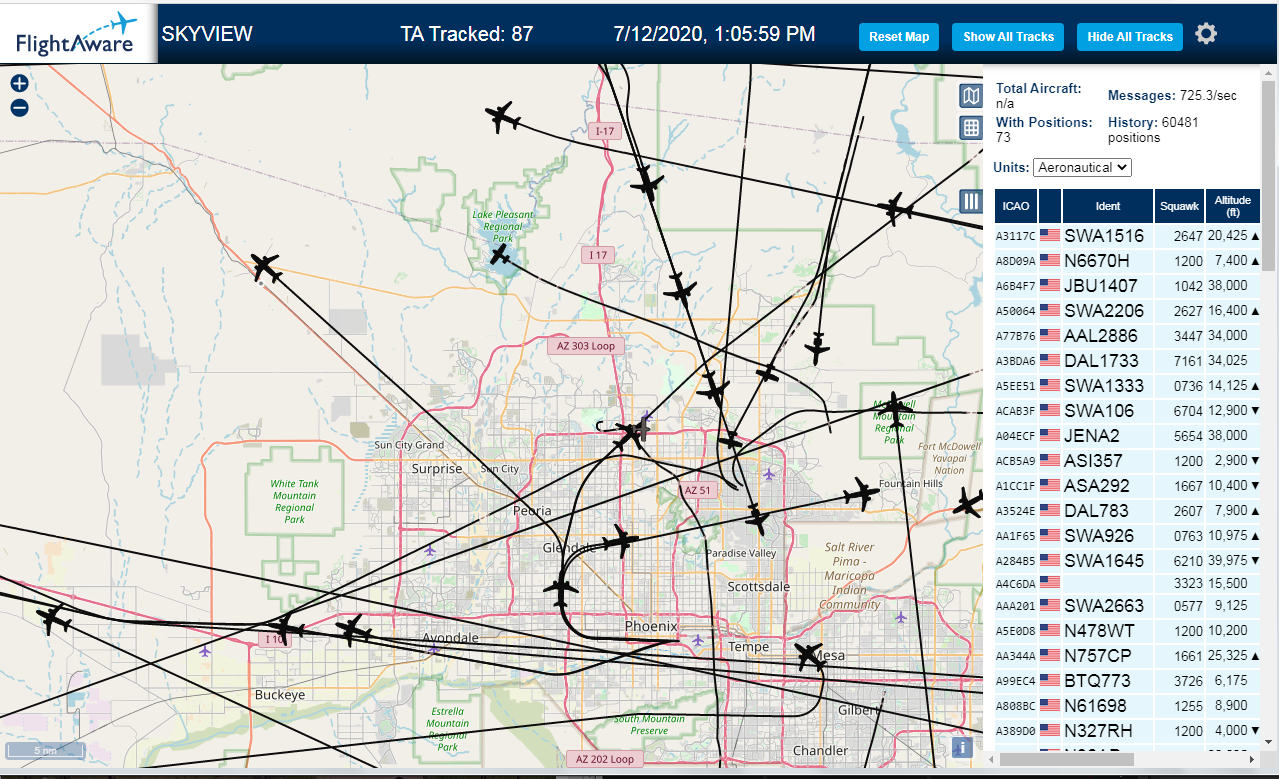Click the horizontal scrollbar under the aircraft table
The image size is (1279, 779).
[1069, 759]
